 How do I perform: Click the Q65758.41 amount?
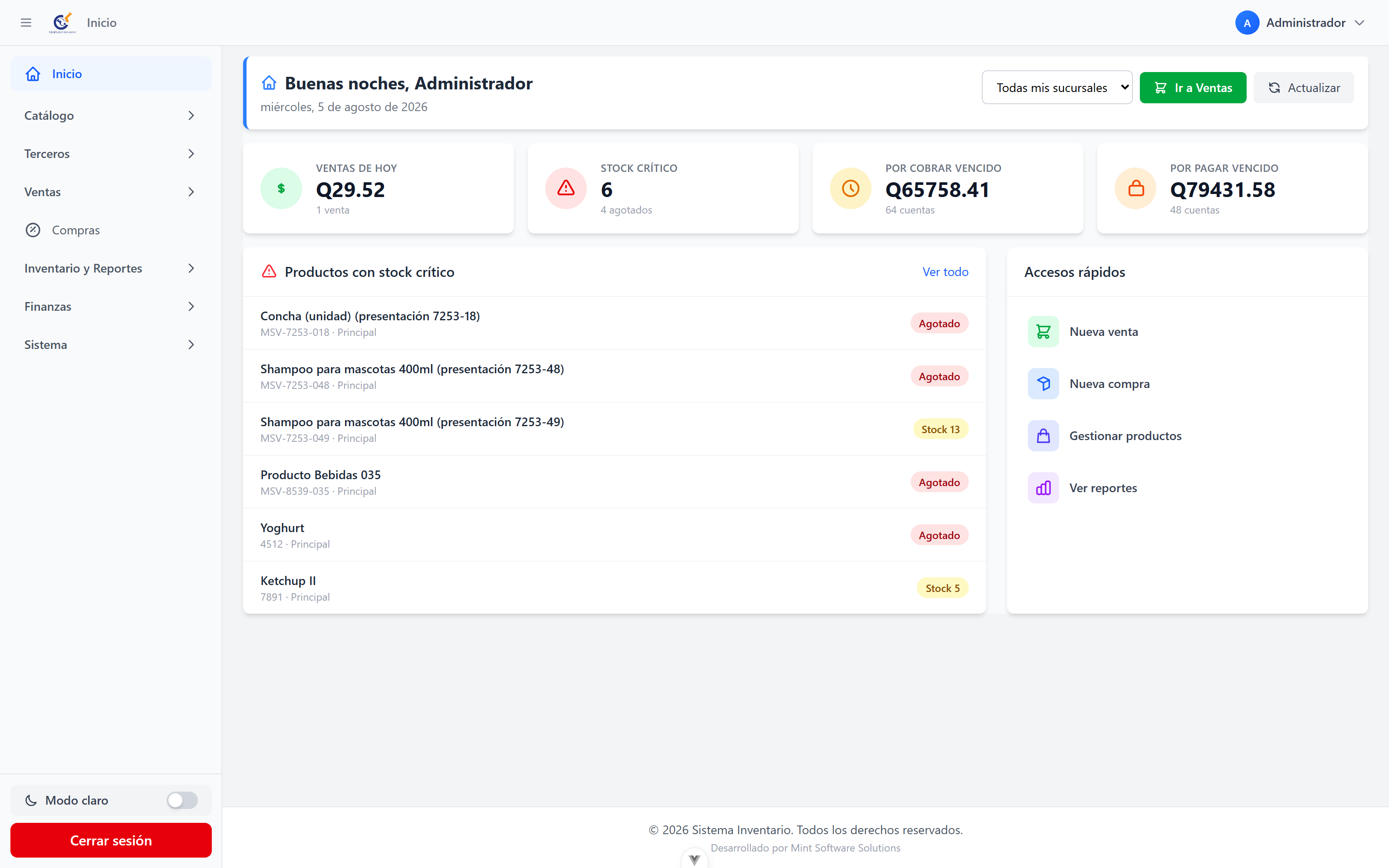pos(937,190)
